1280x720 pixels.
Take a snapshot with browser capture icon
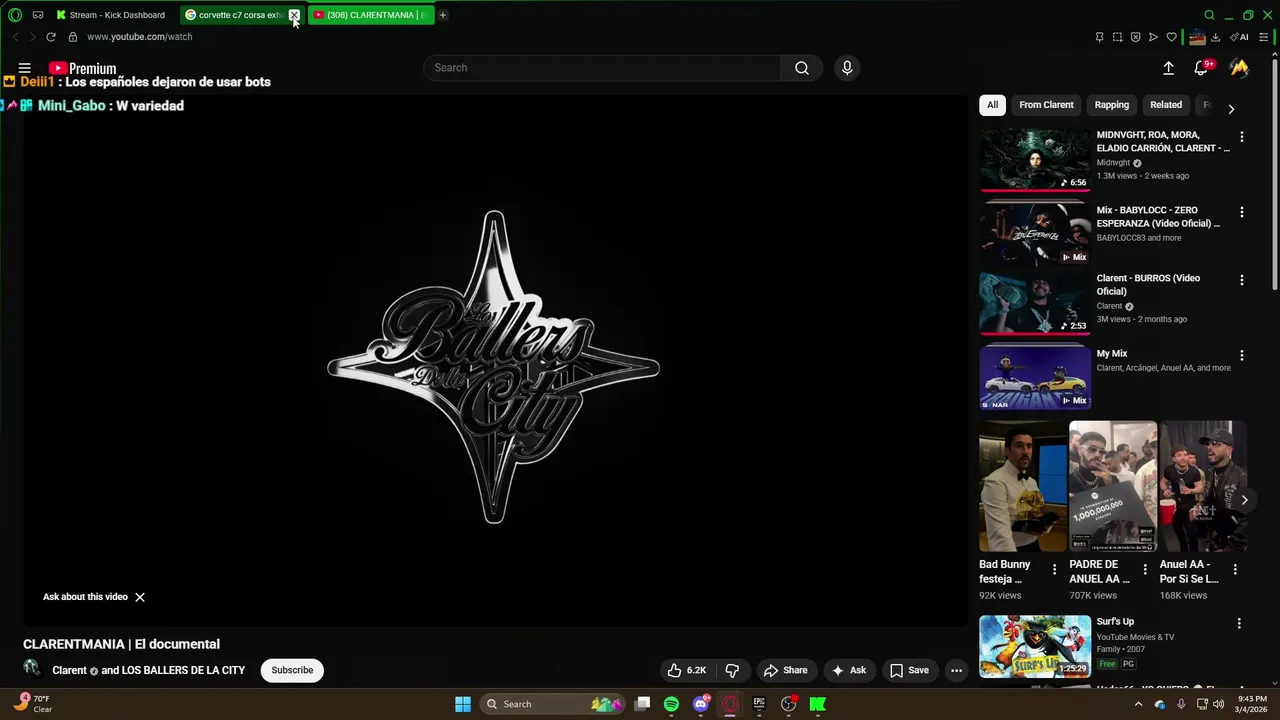click(1117, 37)
